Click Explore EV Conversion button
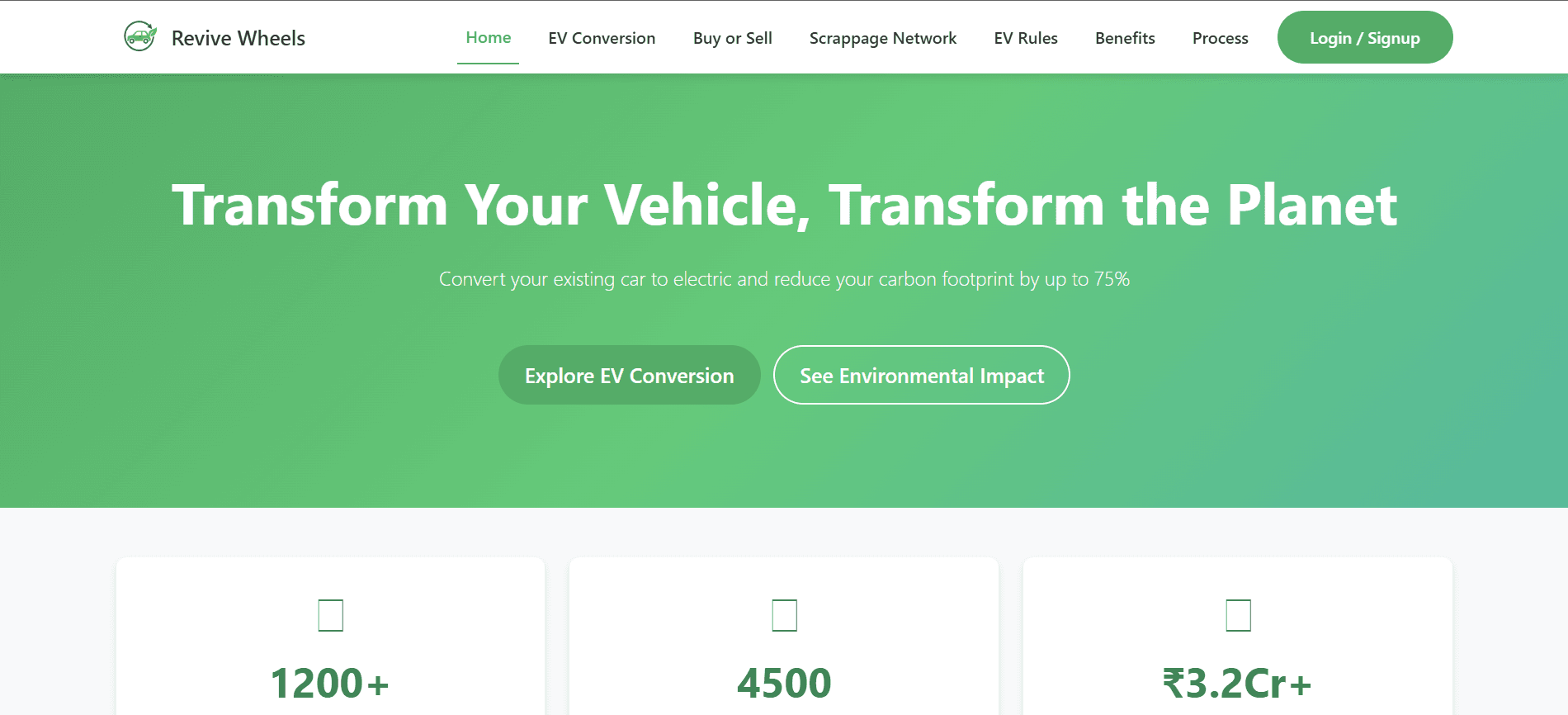 coord(630,375)
